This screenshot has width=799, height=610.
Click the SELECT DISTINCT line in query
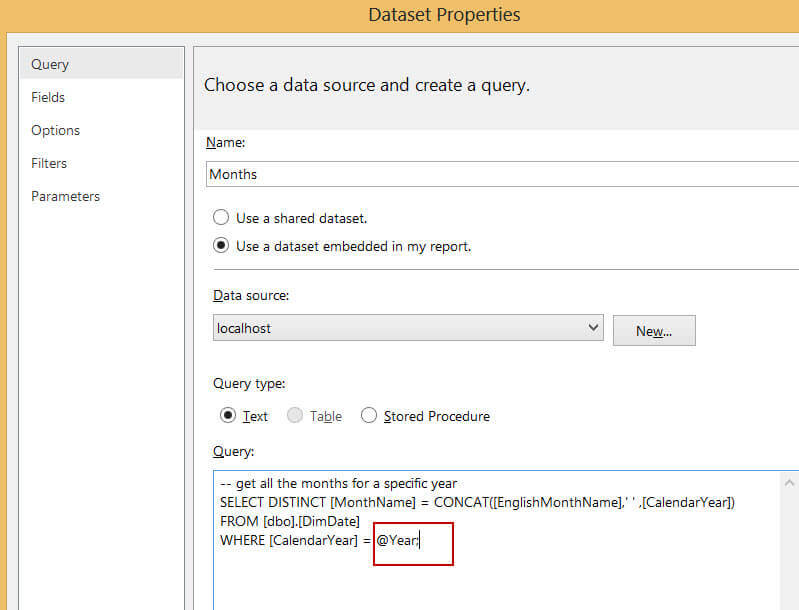tap(476, 503)
